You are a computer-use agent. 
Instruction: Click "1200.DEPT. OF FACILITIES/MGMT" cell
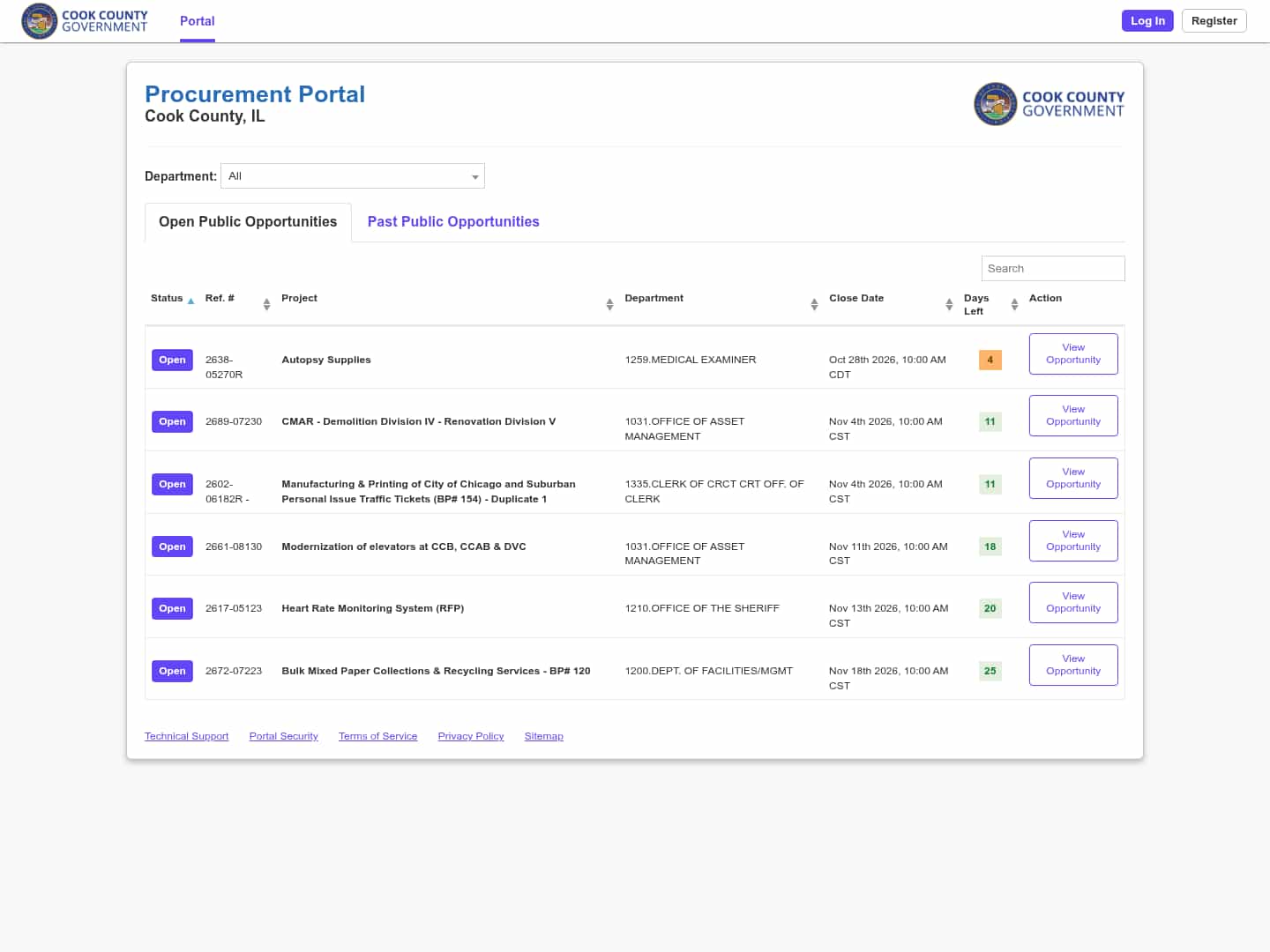(x=709, y=671)
